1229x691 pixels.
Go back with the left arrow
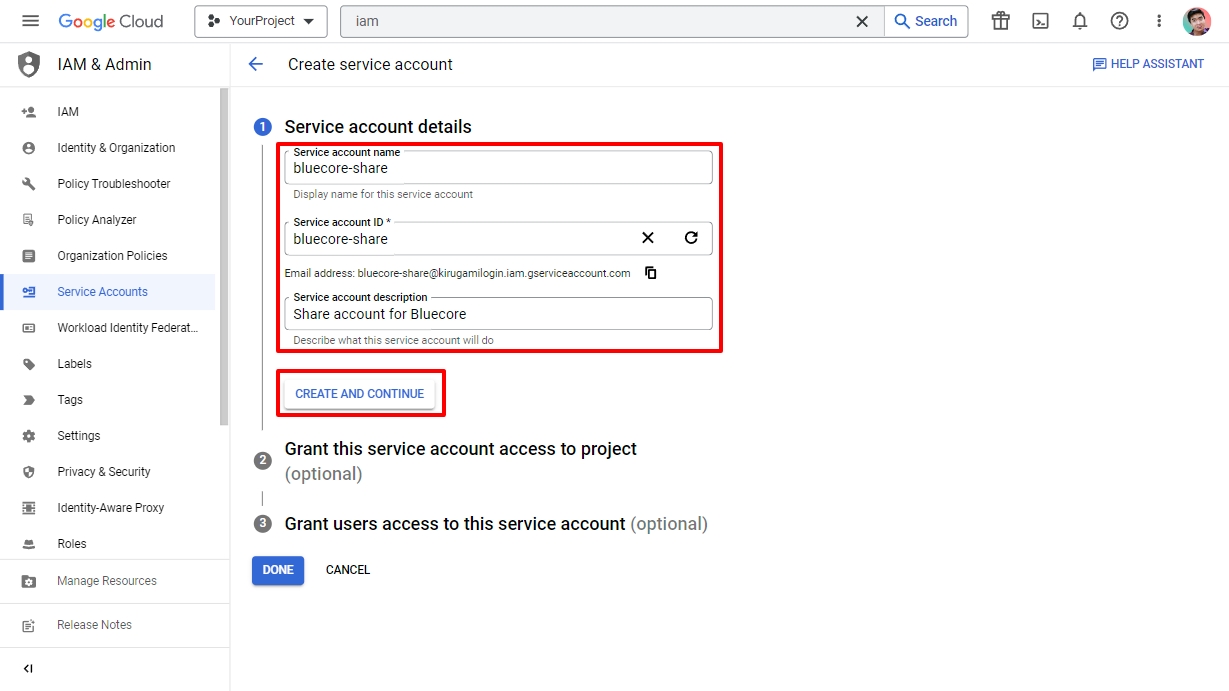(x=256, y=64)
